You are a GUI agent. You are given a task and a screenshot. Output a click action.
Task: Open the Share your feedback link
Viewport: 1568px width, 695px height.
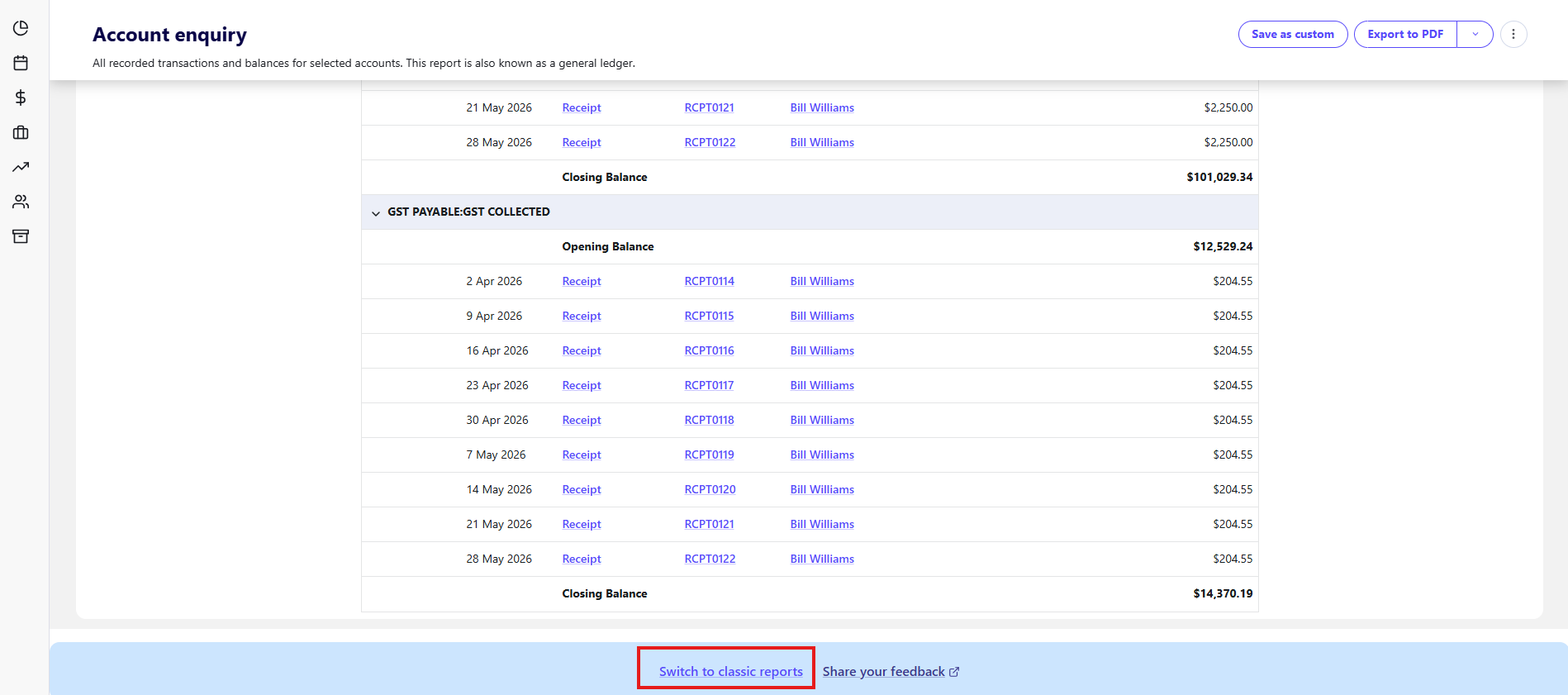tap(883, 671)
